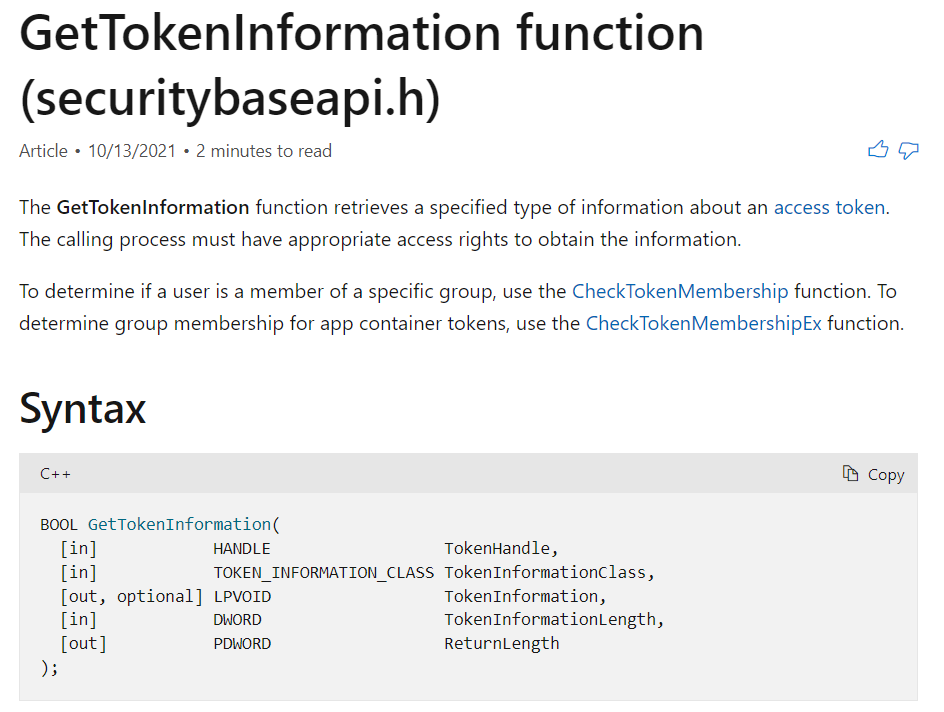This screenshot has height=712, width=944.
Task: Click the LPVOID type in code
Action: (241, 596)
